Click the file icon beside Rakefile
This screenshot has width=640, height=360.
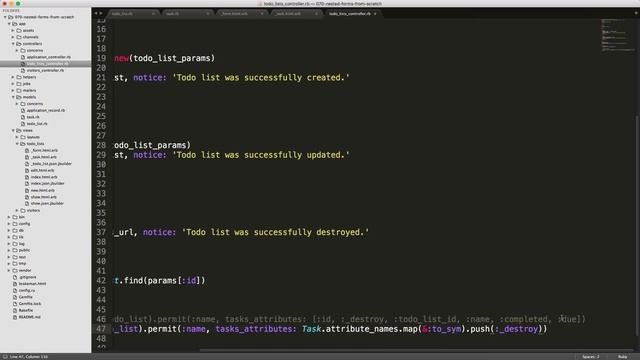(15, 310)
